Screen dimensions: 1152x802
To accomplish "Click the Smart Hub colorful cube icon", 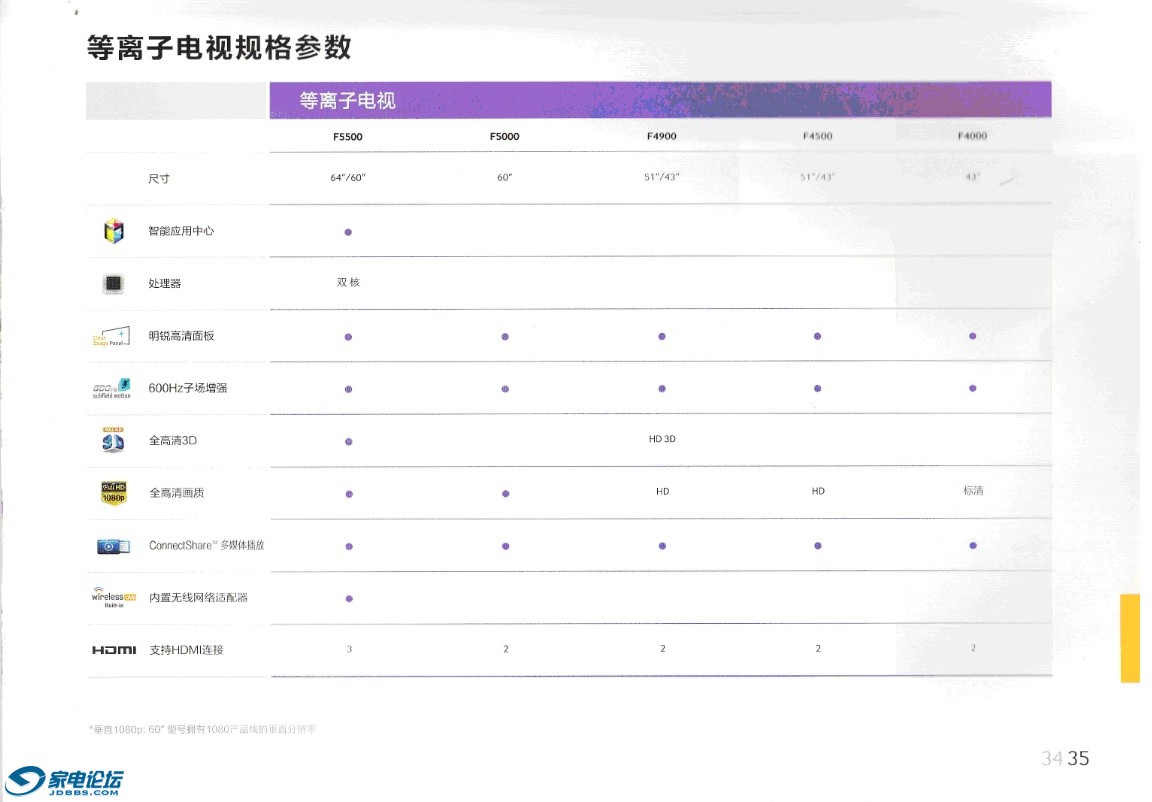I will pos(114,232).
